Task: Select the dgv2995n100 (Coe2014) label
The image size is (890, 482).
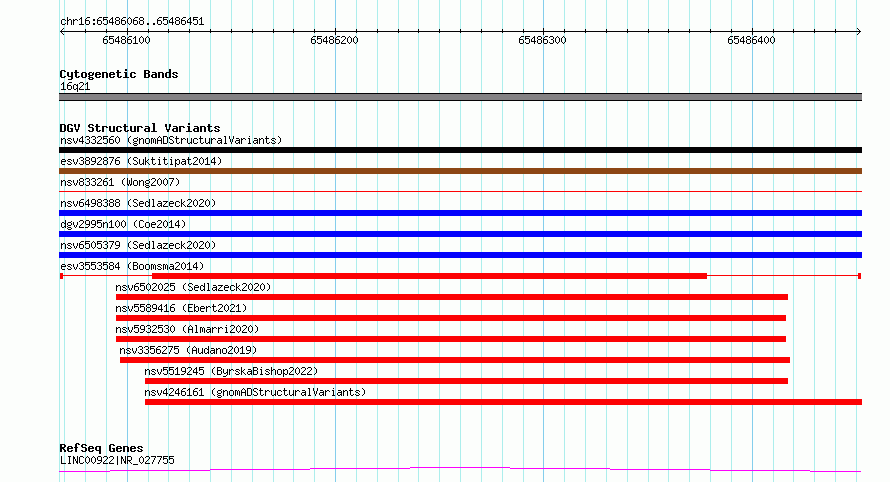Action: point(123,224)
